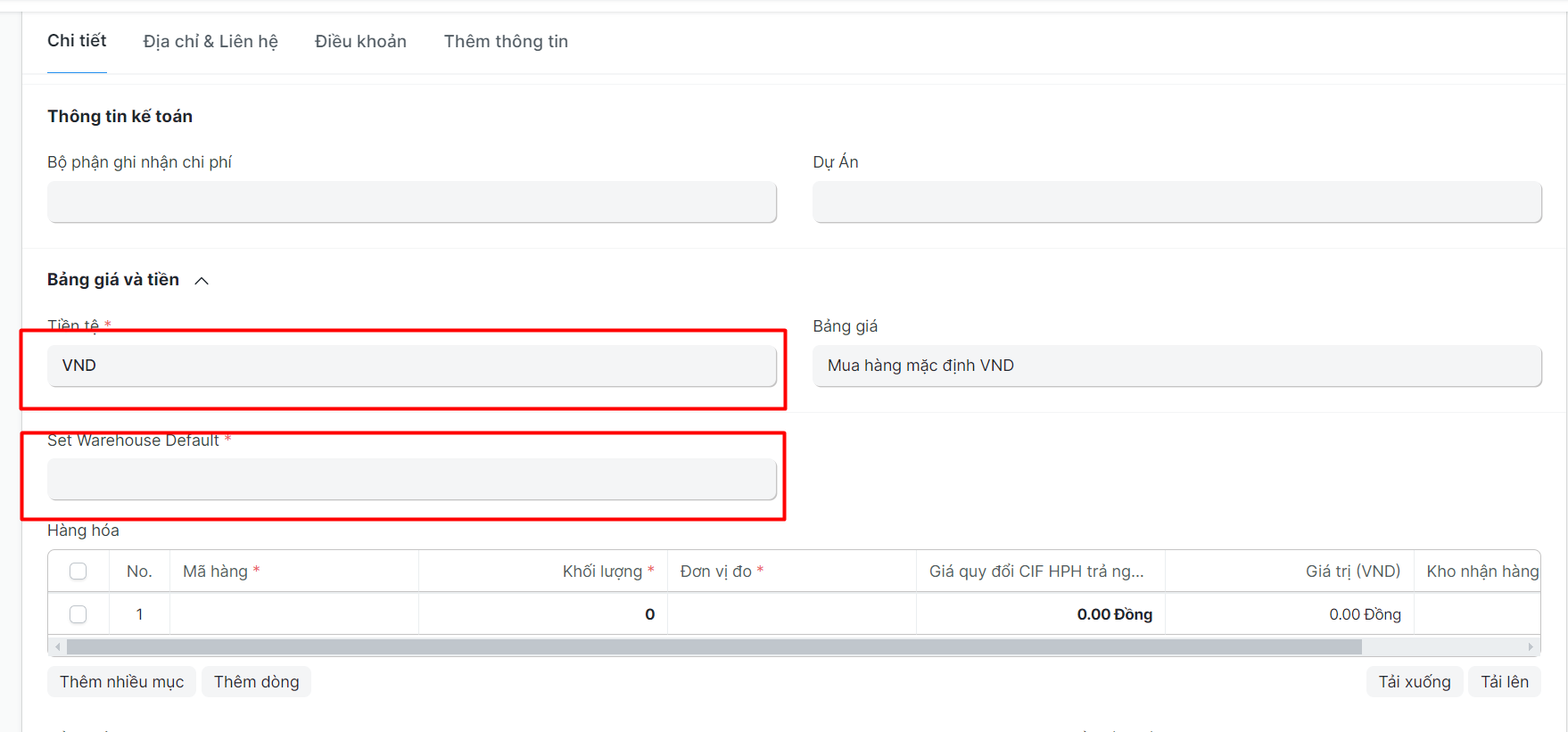The image size is (1568, 732).
Task: Open the Điều khoản tab
Action: tap(360, 42)
